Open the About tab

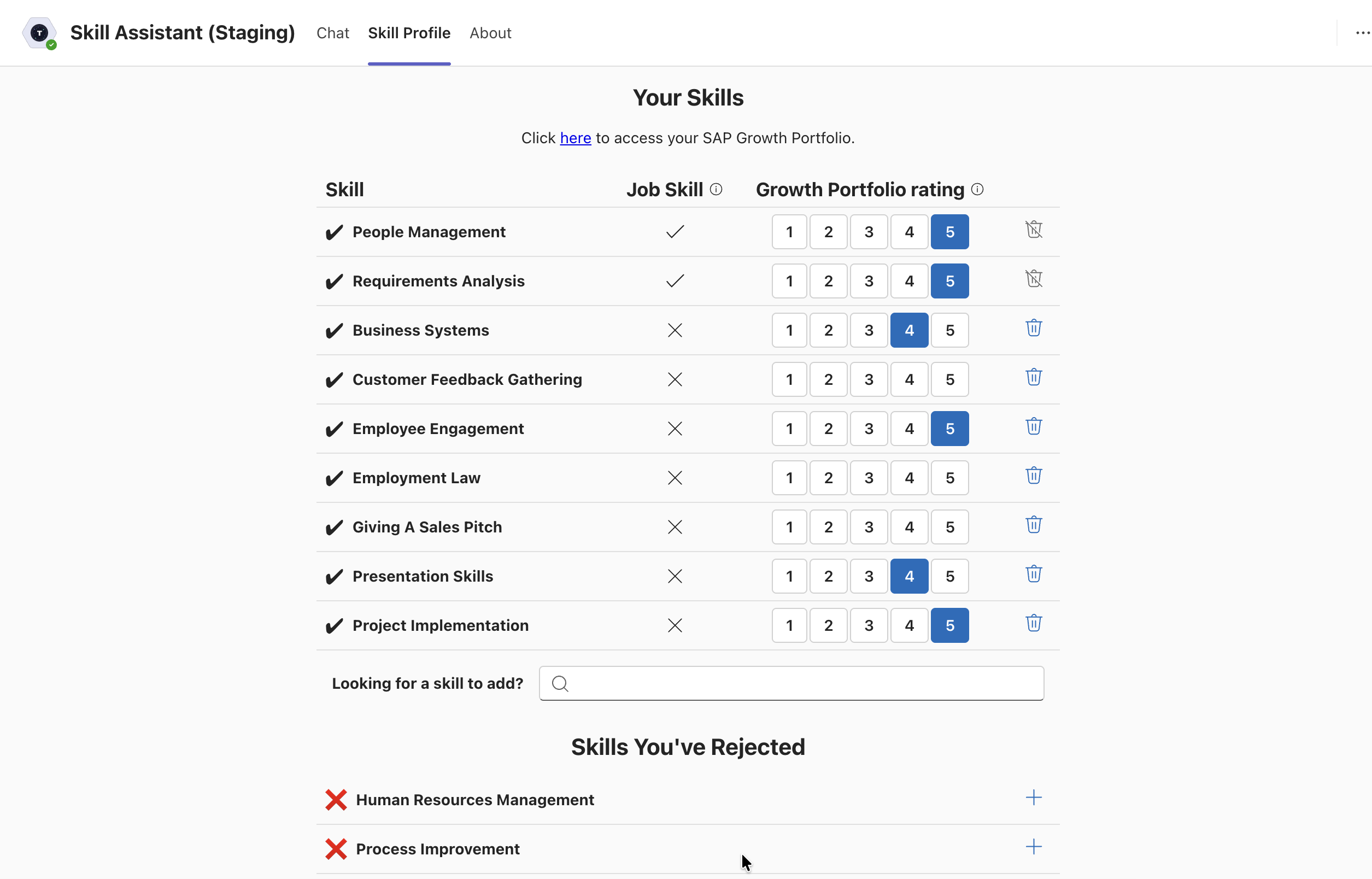(x=490, y=33)
